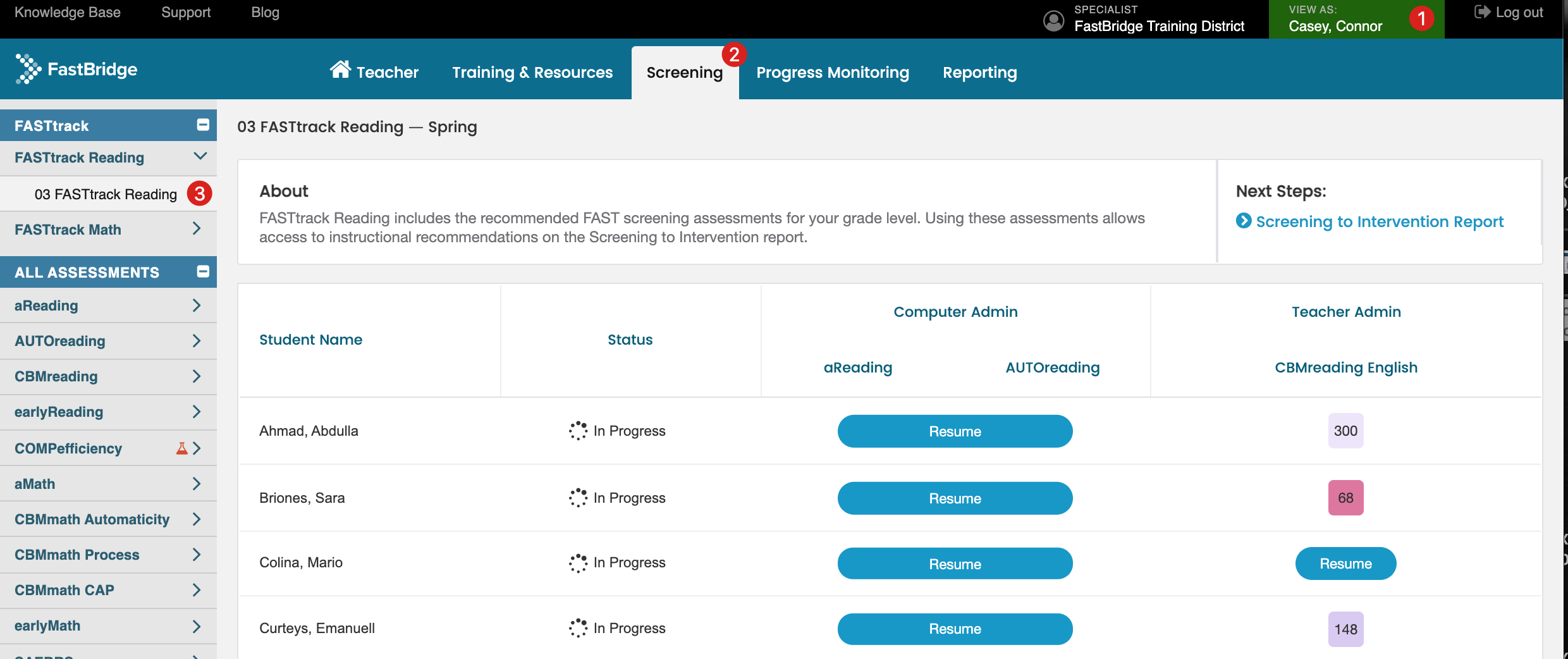
Task: Click the in-progress spinner for Briones, Sara
Action: tap(578, 498)
